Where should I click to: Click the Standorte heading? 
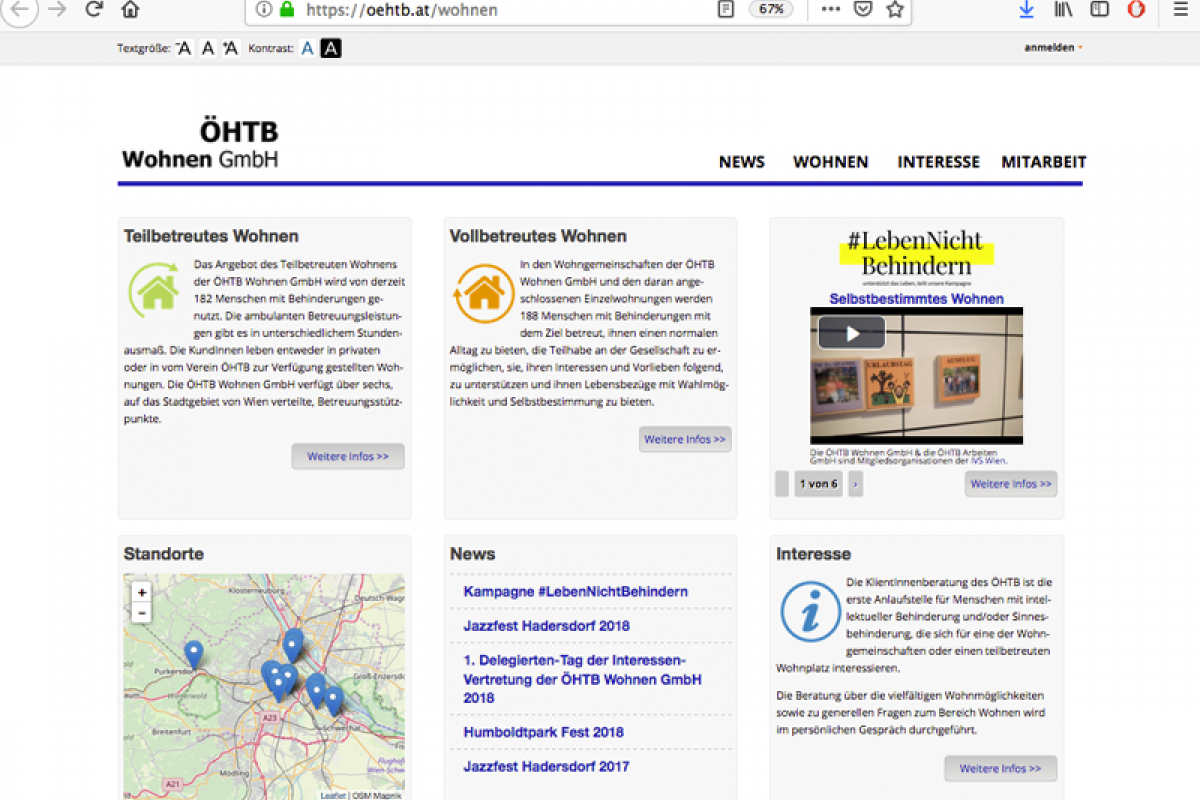[x=164, y=554]
